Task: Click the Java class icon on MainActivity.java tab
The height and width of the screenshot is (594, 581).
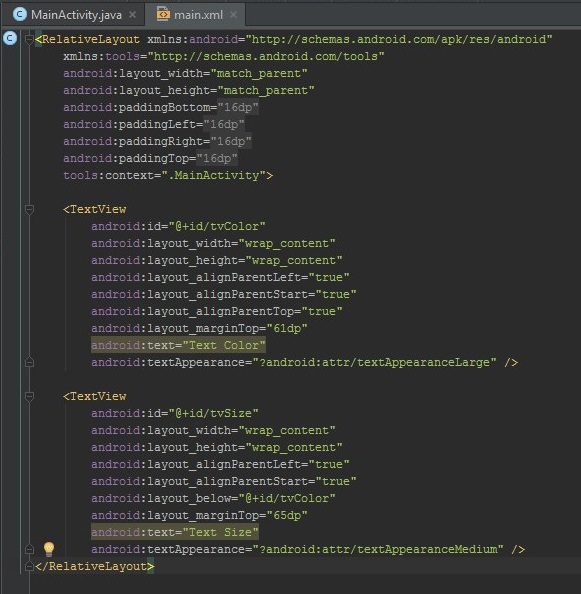Action: pyautogui.click(x=19, y=15)
